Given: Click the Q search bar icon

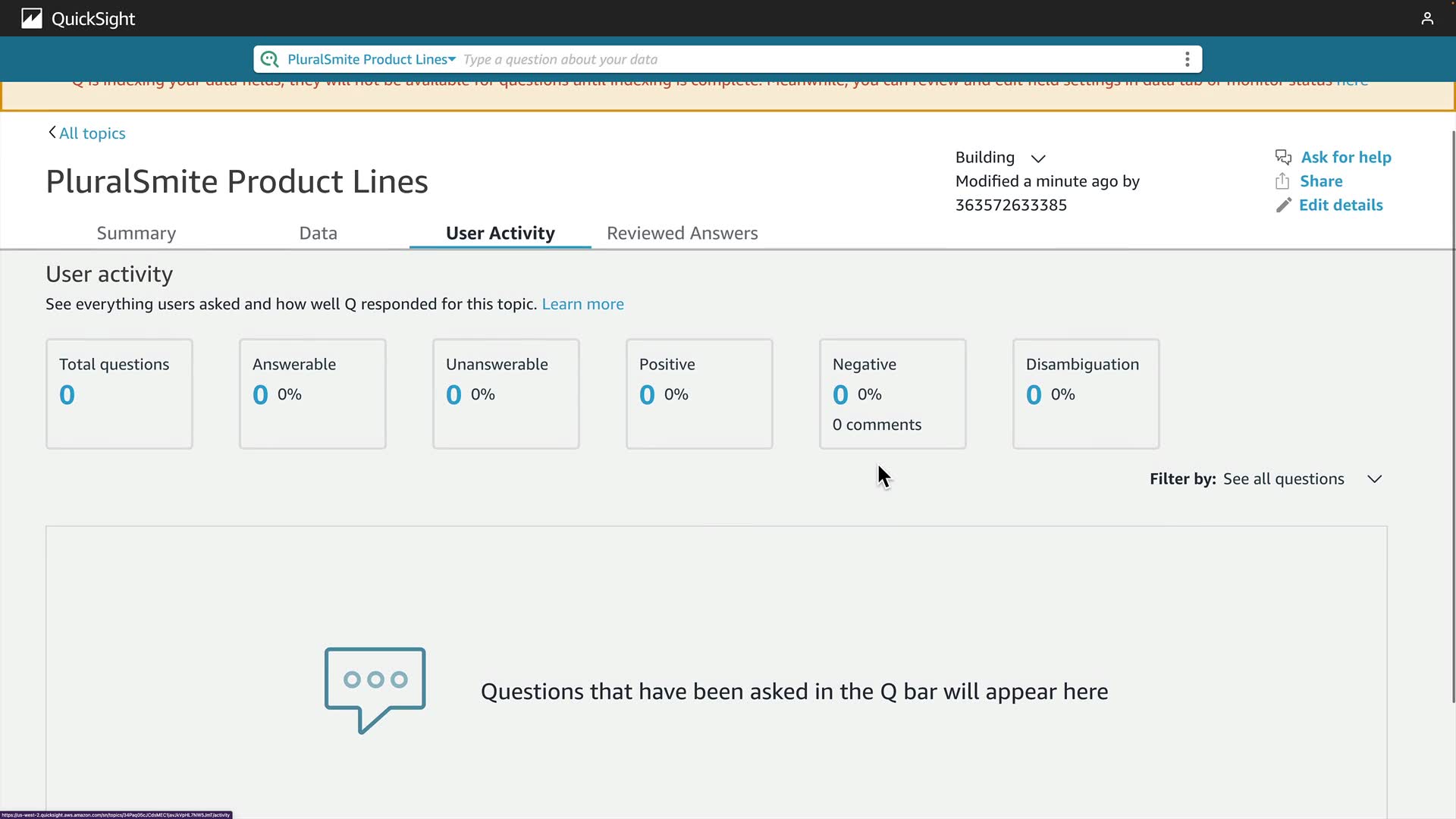Looking at the screenshot, I should pos(269,59).
